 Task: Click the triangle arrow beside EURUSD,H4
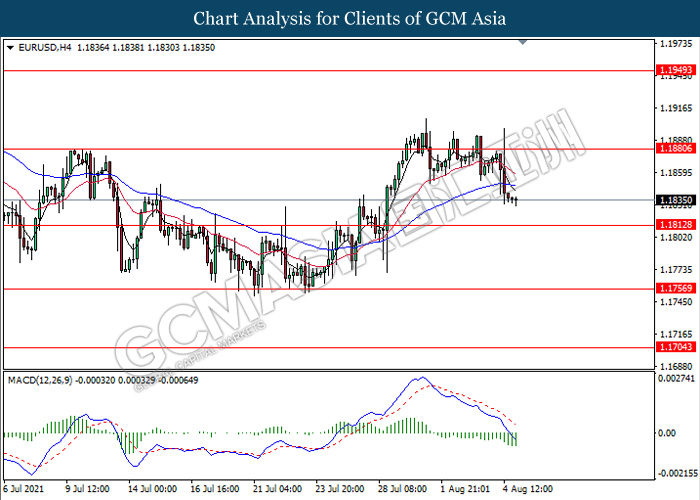pyautogui.click(x=10, y=47)
